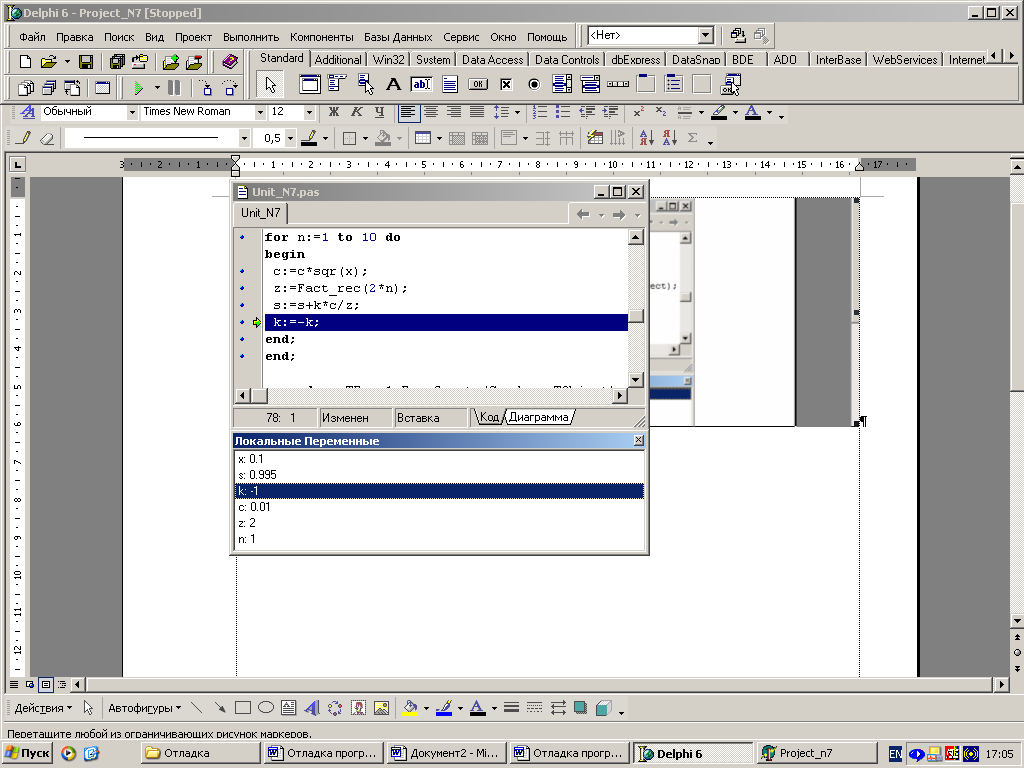Image resolution: width=1024 pixels, height=768 pixels.
Task: Select the OK Button component
Action: click(478, 84)
